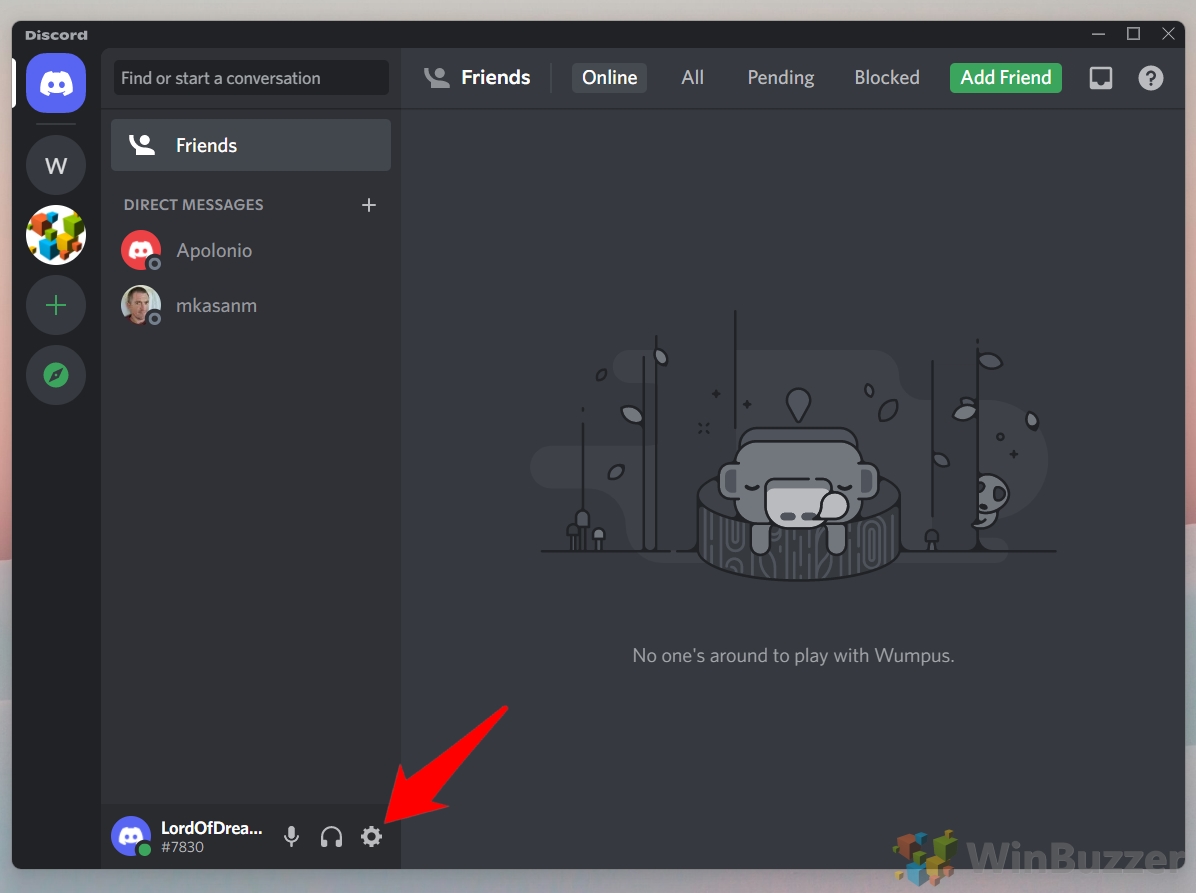1196x893 pixels.
Task: Close the Discord window
Action: (x=1168, y=34)
